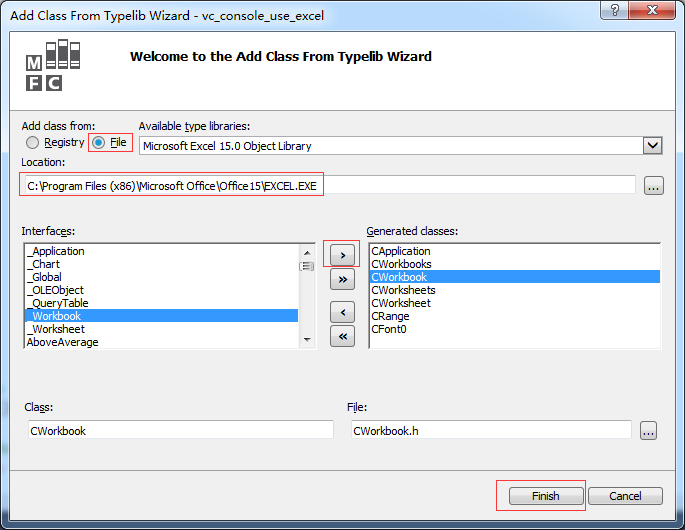Image resolution: width=685 pixels, height=530 pixels.
Task: Browse for CWorkbook.h output file
Action: tap(649, 431)
